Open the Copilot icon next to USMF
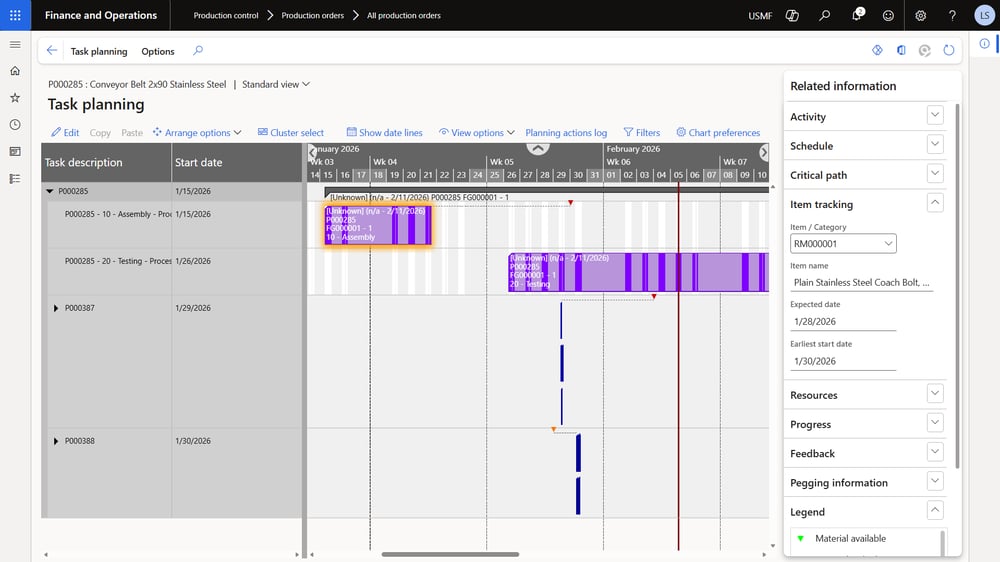The image size is (1000, 562). coord(792,15)
